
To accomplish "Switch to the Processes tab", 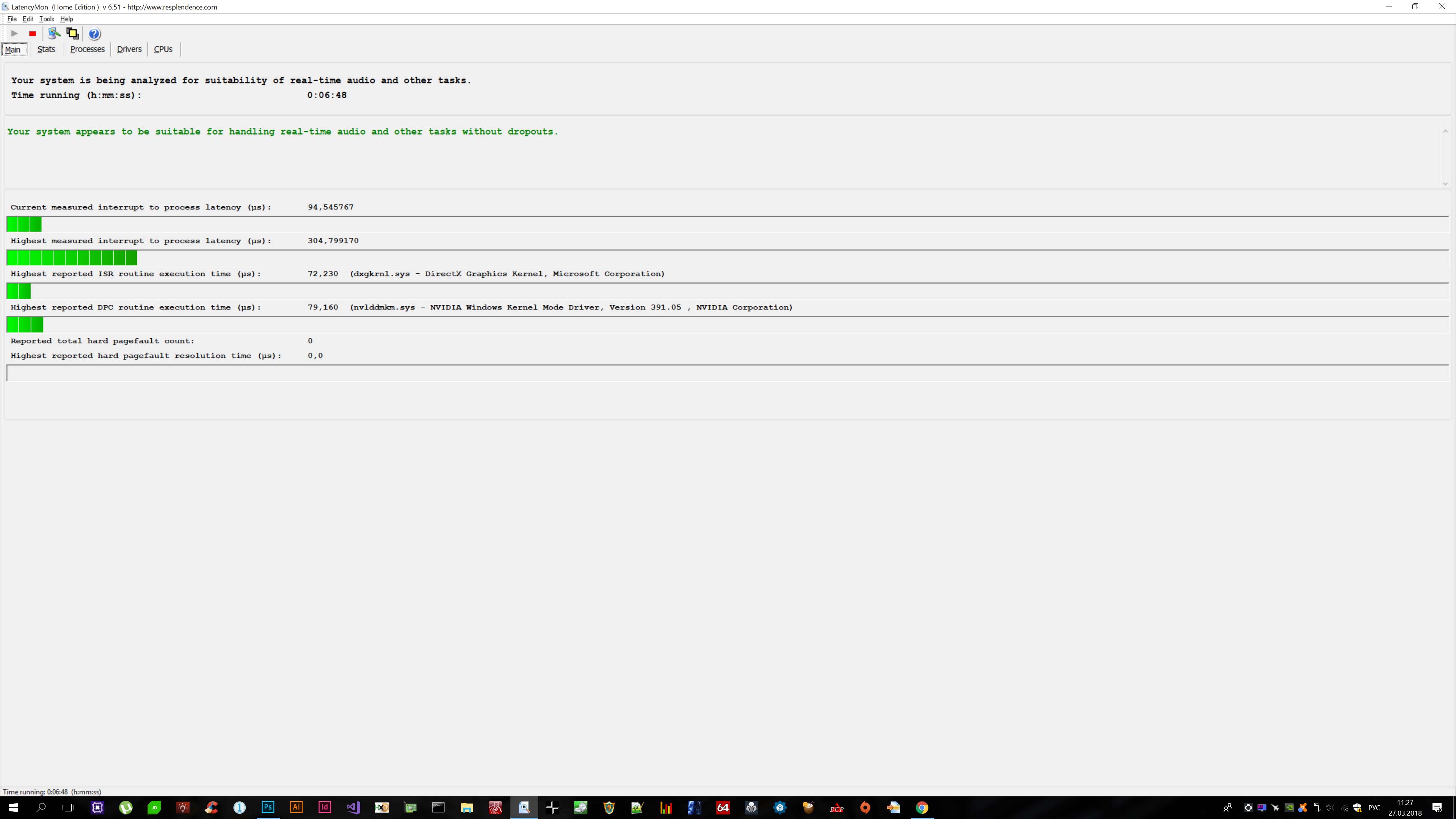I will [87, 49].
